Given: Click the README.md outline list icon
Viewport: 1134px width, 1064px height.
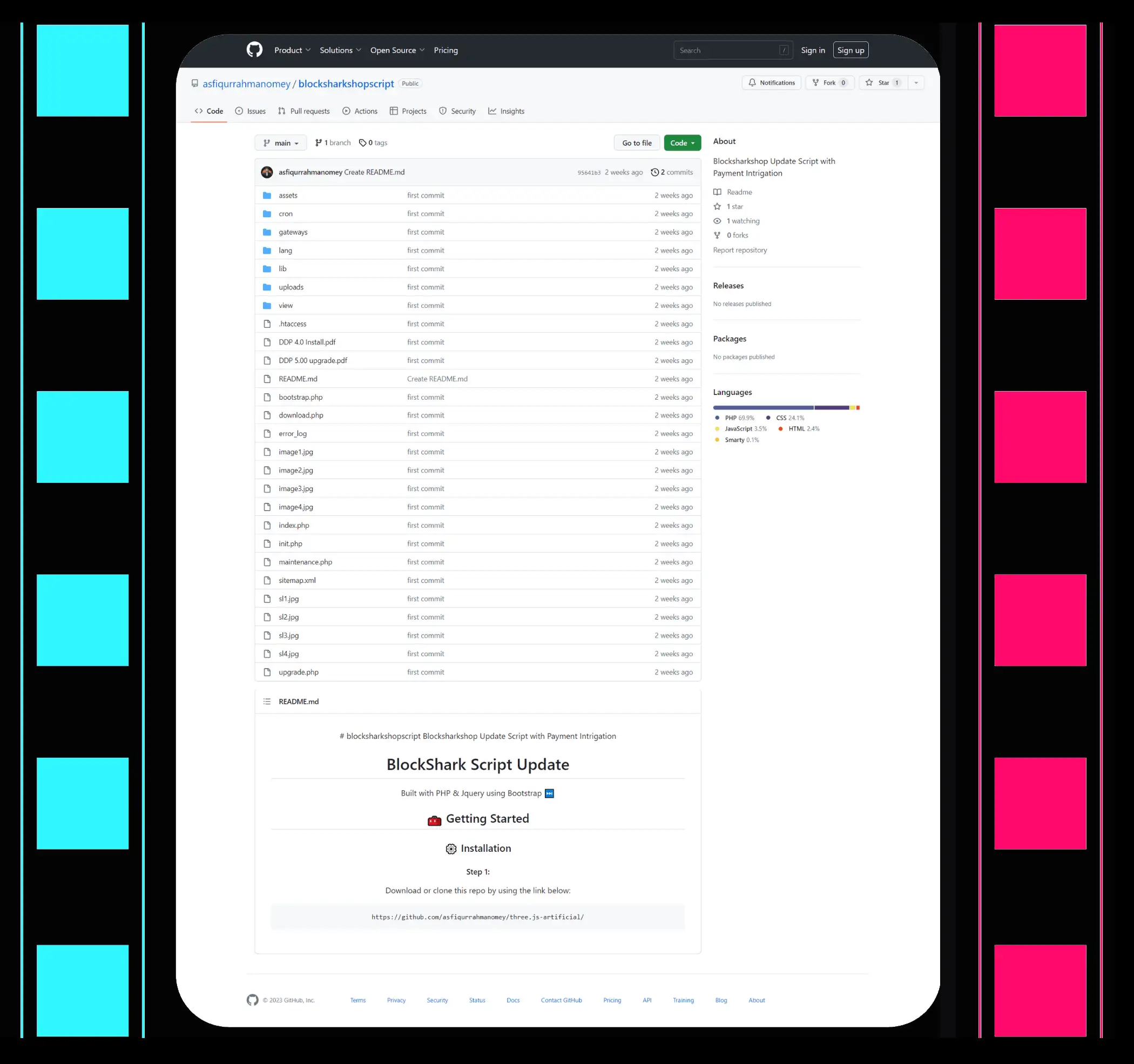Looking at the screenshot, I should 267,701.
